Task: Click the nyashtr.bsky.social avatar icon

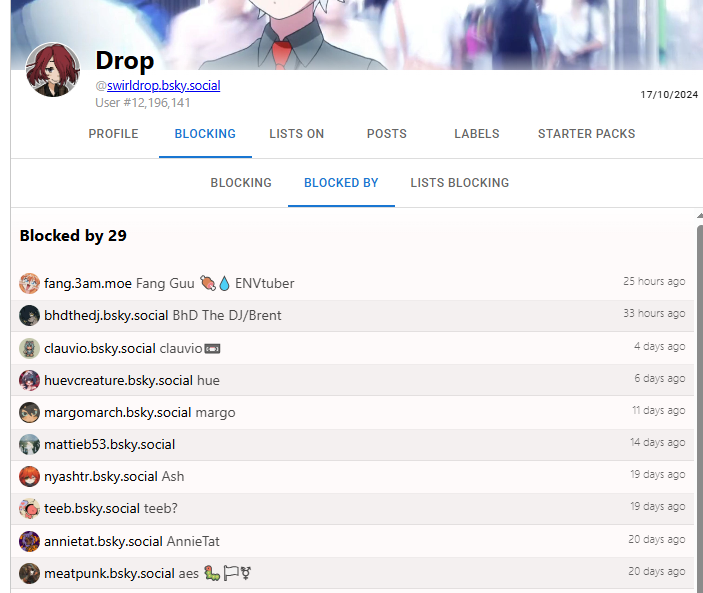Action: (30, 476)
